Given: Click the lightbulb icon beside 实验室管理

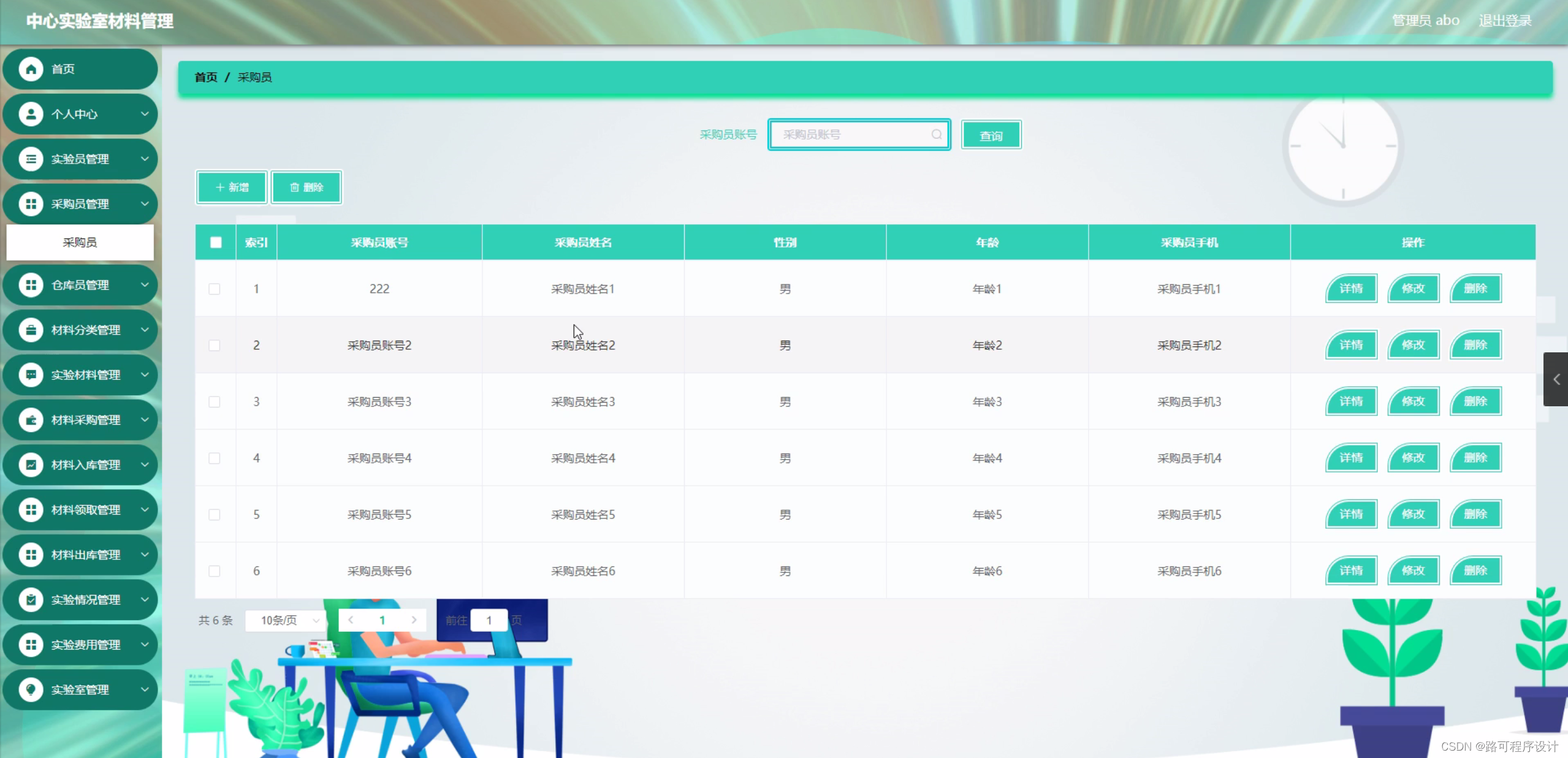Looking at the screenshot, I should click(31, 689).
